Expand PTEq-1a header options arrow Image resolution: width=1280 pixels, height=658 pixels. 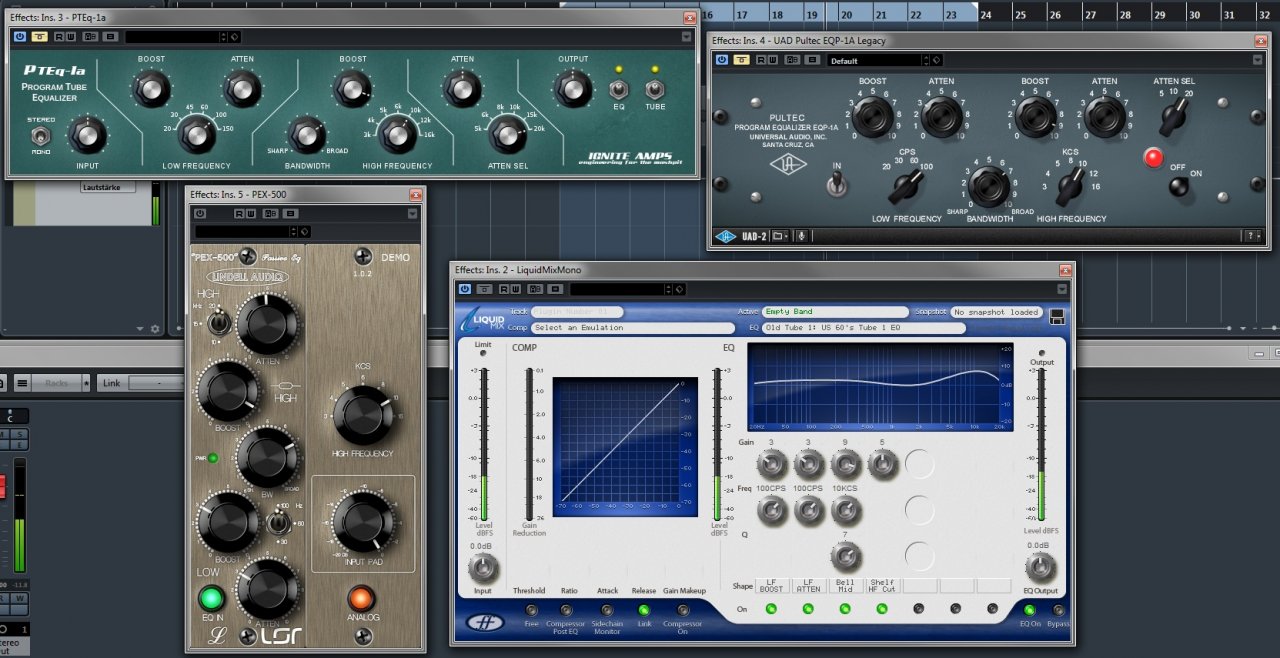[686, 37]
